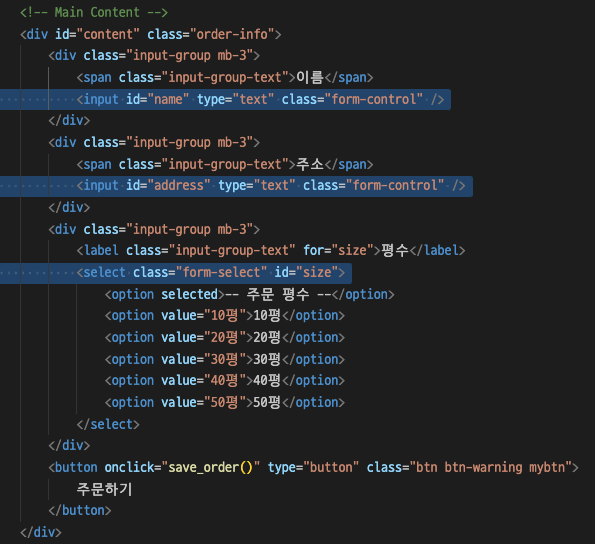Click the closing </select> tag

[108, 424]
